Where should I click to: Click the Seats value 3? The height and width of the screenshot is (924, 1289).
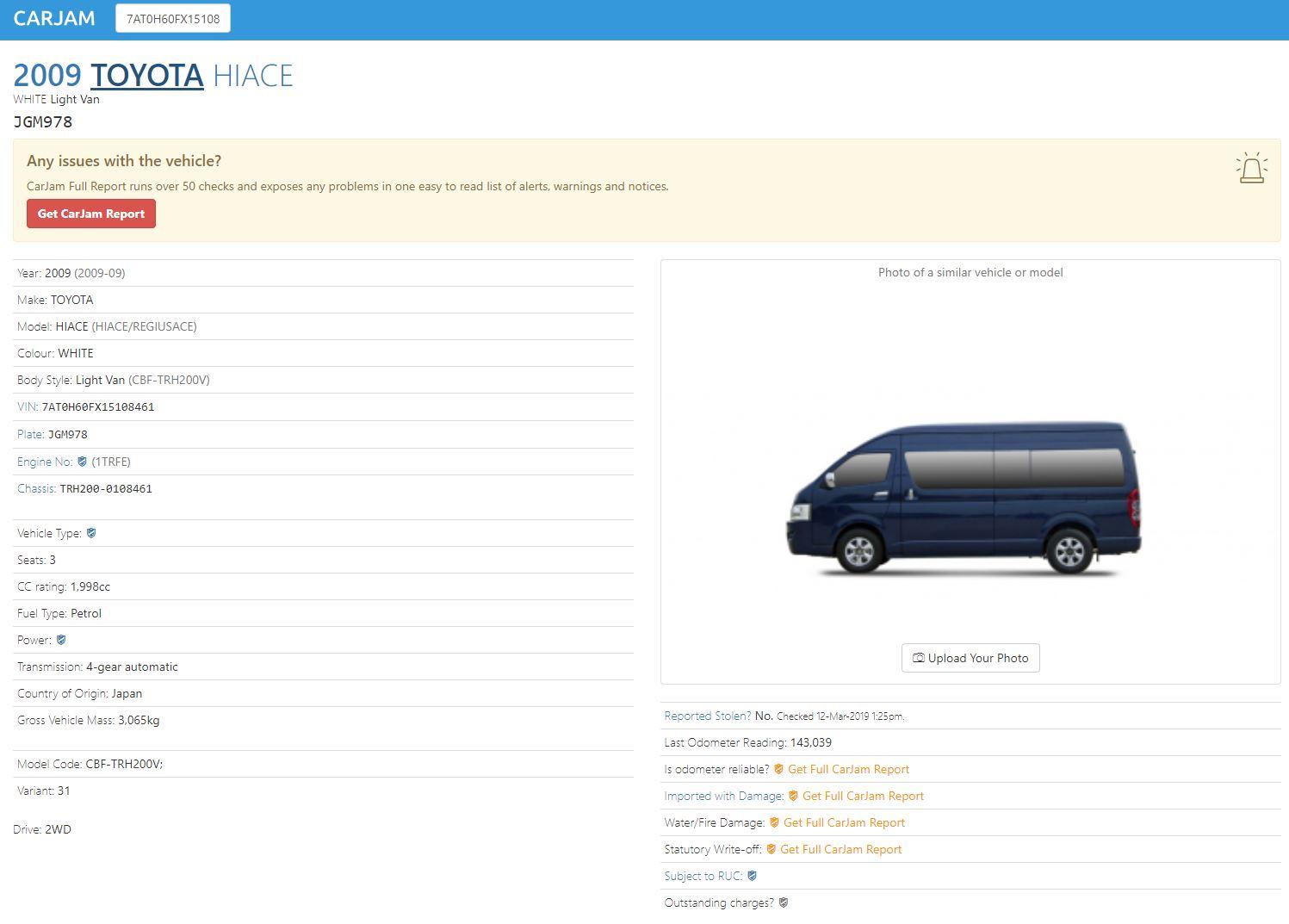pyautogui.click(x=53, y=560)
